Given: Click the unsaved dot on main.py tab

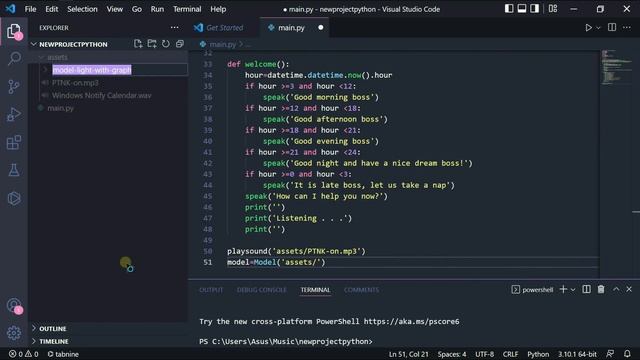Looking at the screenshot, I should tap(320, 27).
